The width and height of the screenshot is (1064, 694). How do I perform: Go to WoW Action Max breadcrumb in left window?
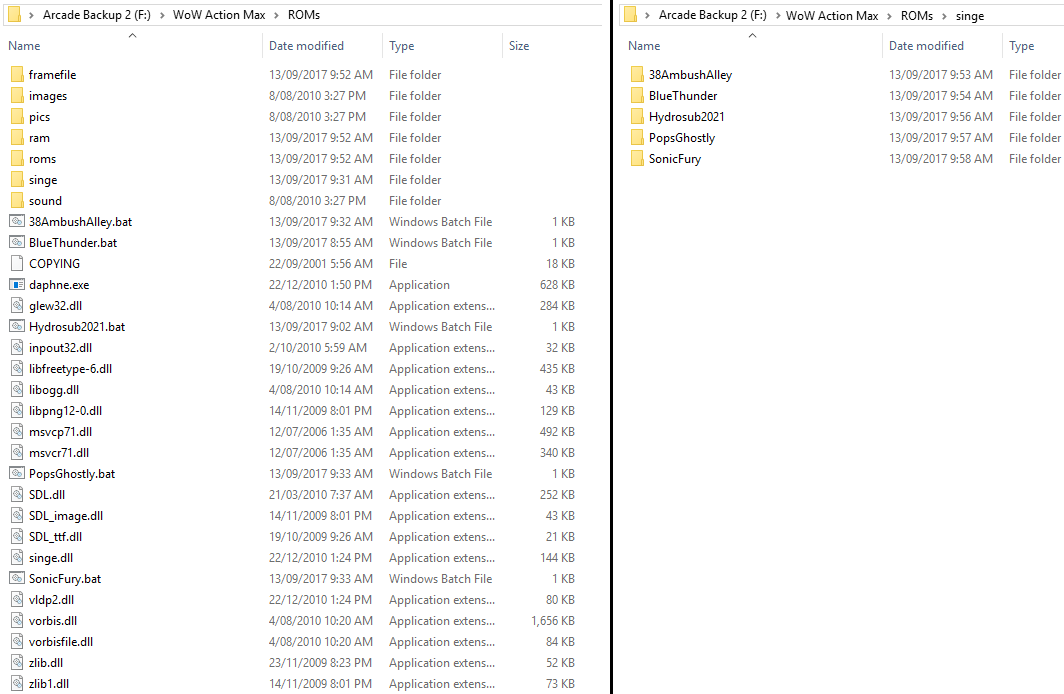pyautogui.click(x=218, y=15)
